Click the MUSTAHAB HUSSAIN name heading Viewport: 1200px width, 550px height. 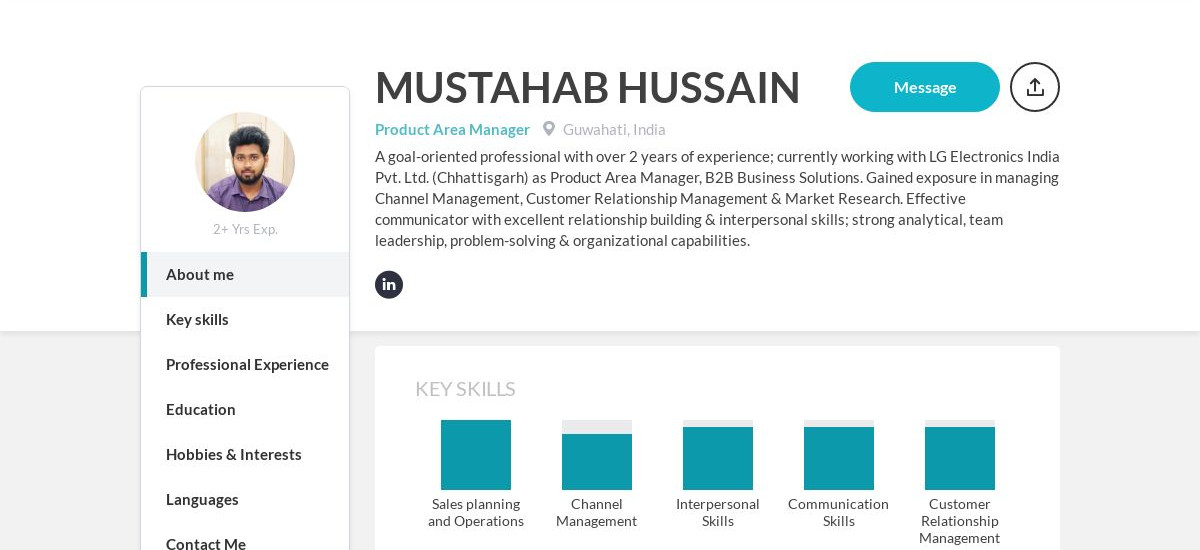click(588, 87)
